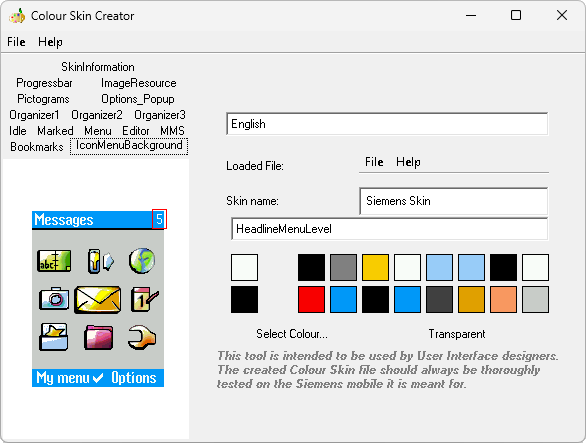The width and height of the screenshot is (586, 443).
Task: Click the English language field
Action: click(x=387, y=124)
